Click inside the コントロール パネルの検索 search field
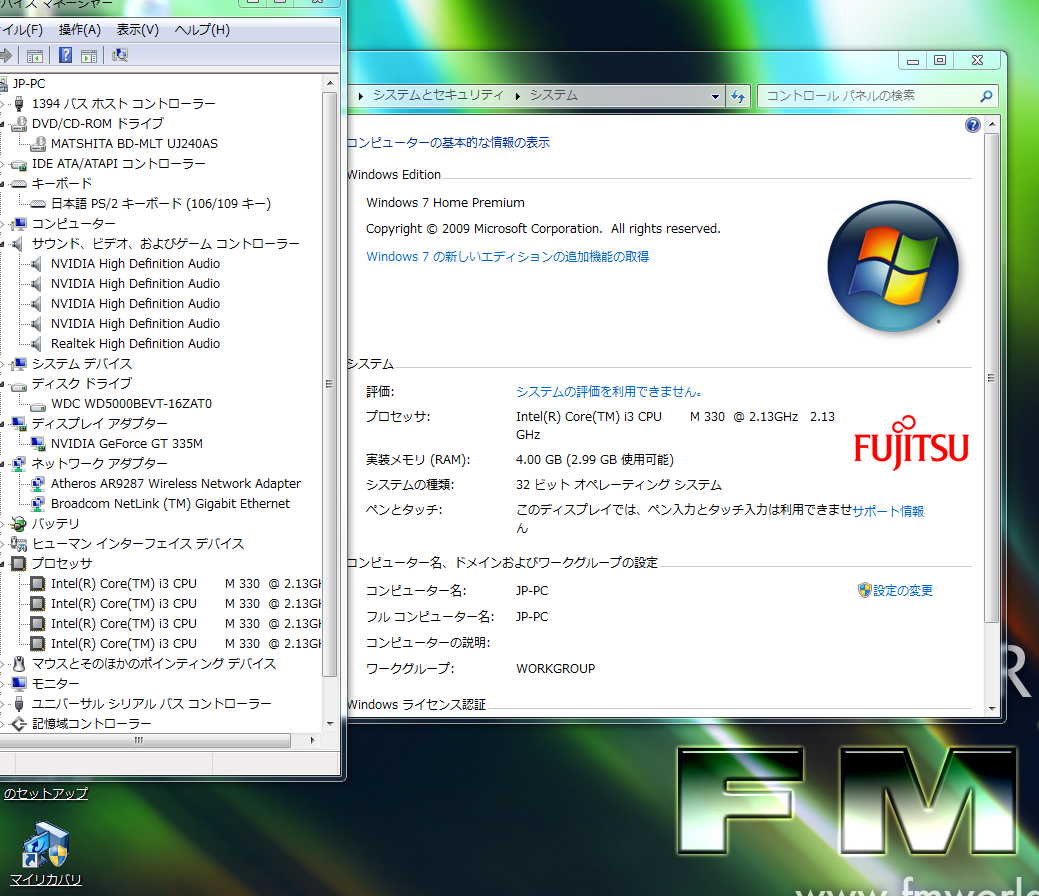Screen dimensions: 1039x896 coord(868,96)
